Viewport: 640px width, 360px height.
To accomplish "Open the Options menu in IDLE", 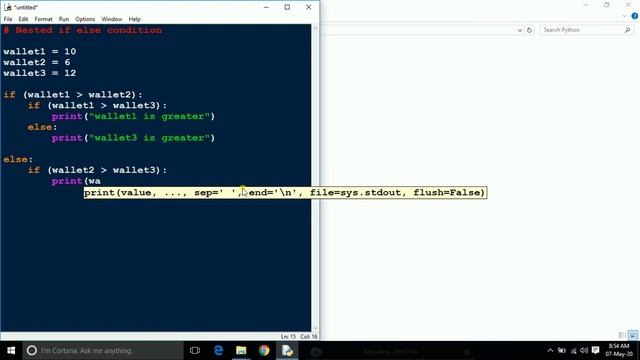I will (85, 19).
